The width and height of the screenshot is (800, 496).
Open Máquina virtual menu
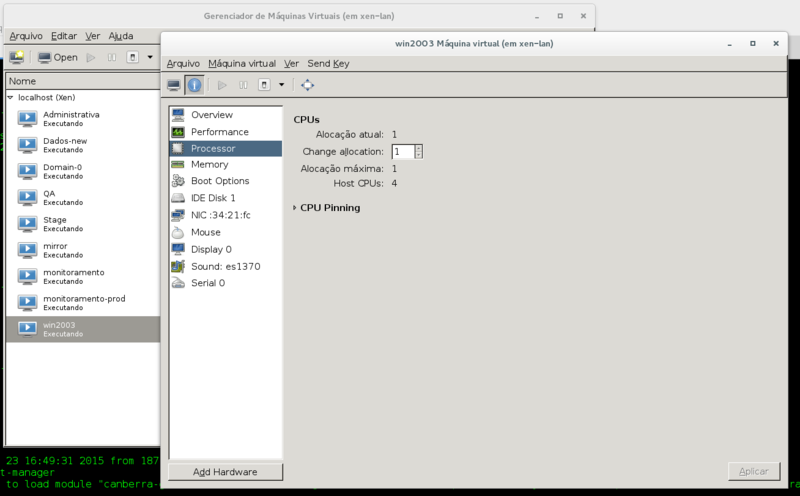pyautogui.click(x=242, y=63)
